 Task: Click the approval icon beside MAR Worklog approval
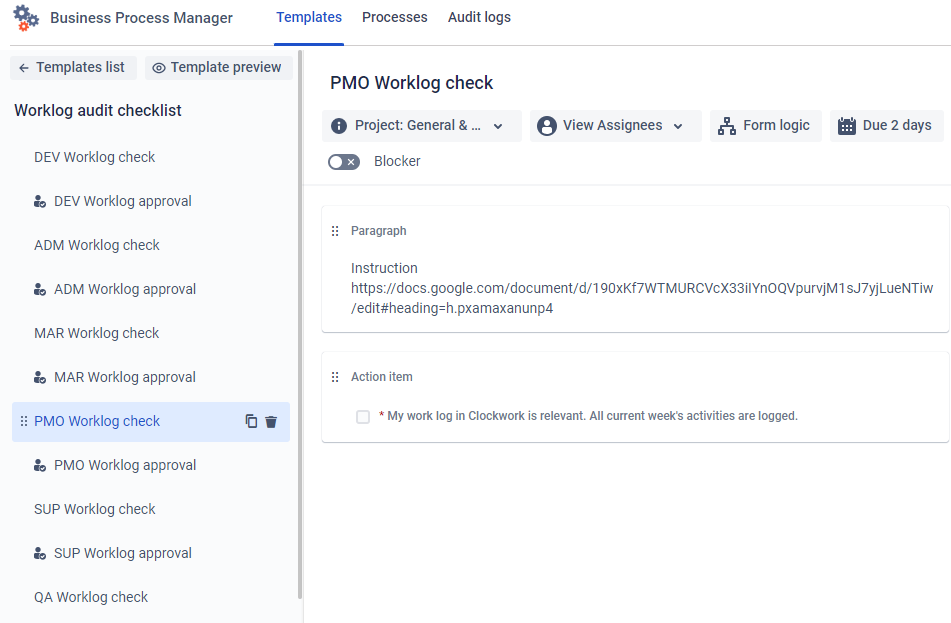(x=40, y=377)
